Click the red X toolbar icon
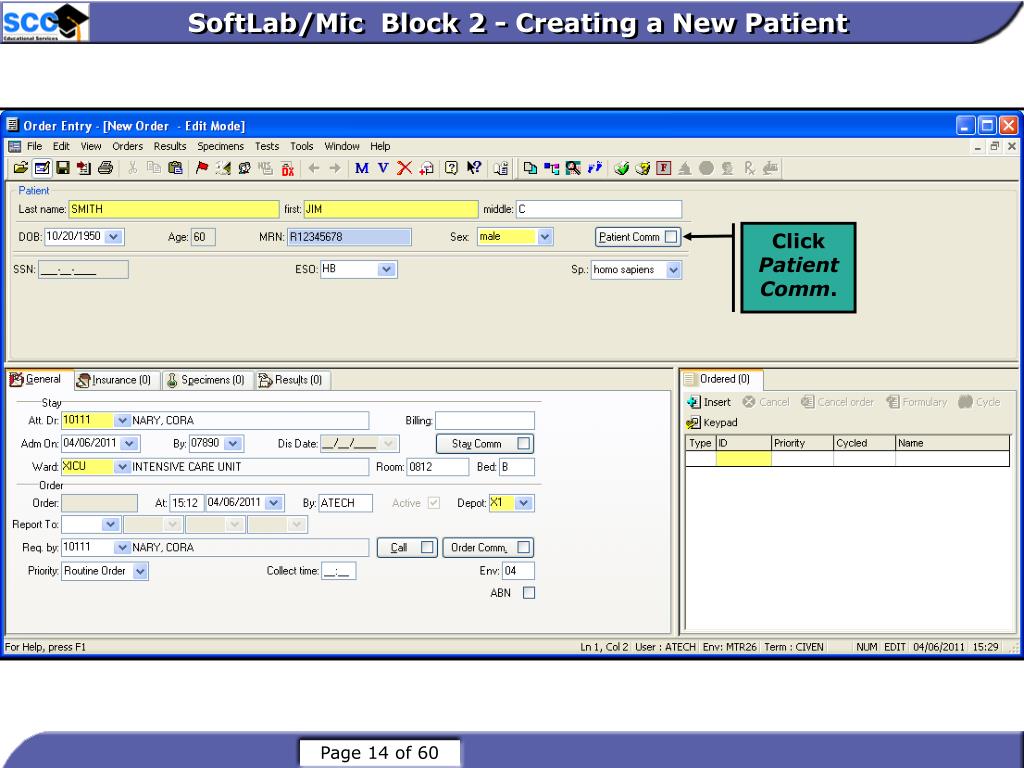 405,168
